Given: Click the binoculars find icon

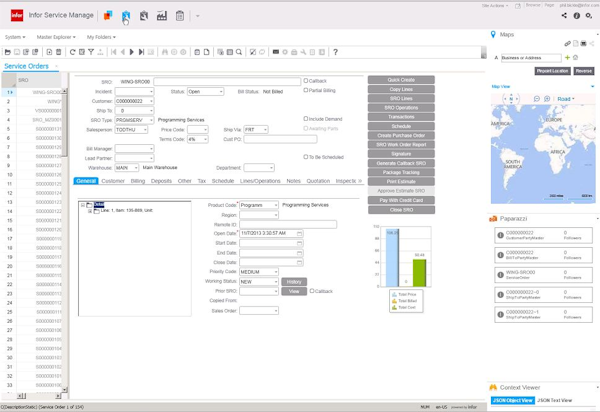Looking at the screenshot, I should click(x=165, y=52).
